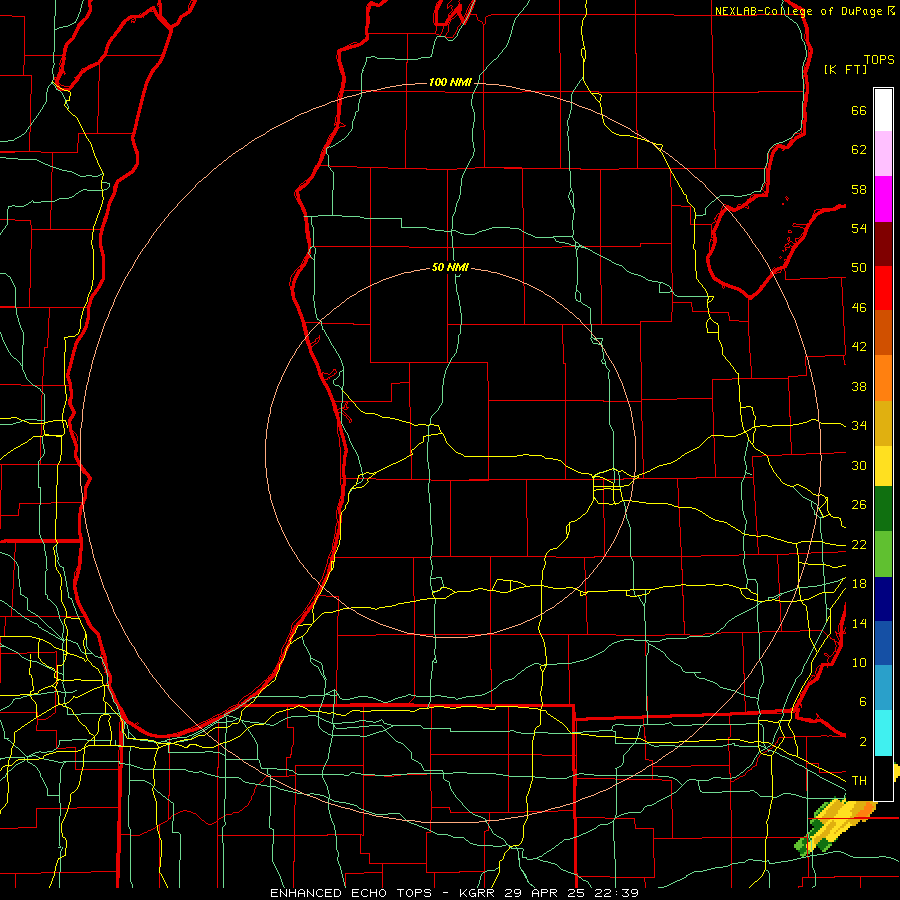The image size is (900, 900).
Task: Pick the dark maroon legend swatch
Action: point(883,244)
